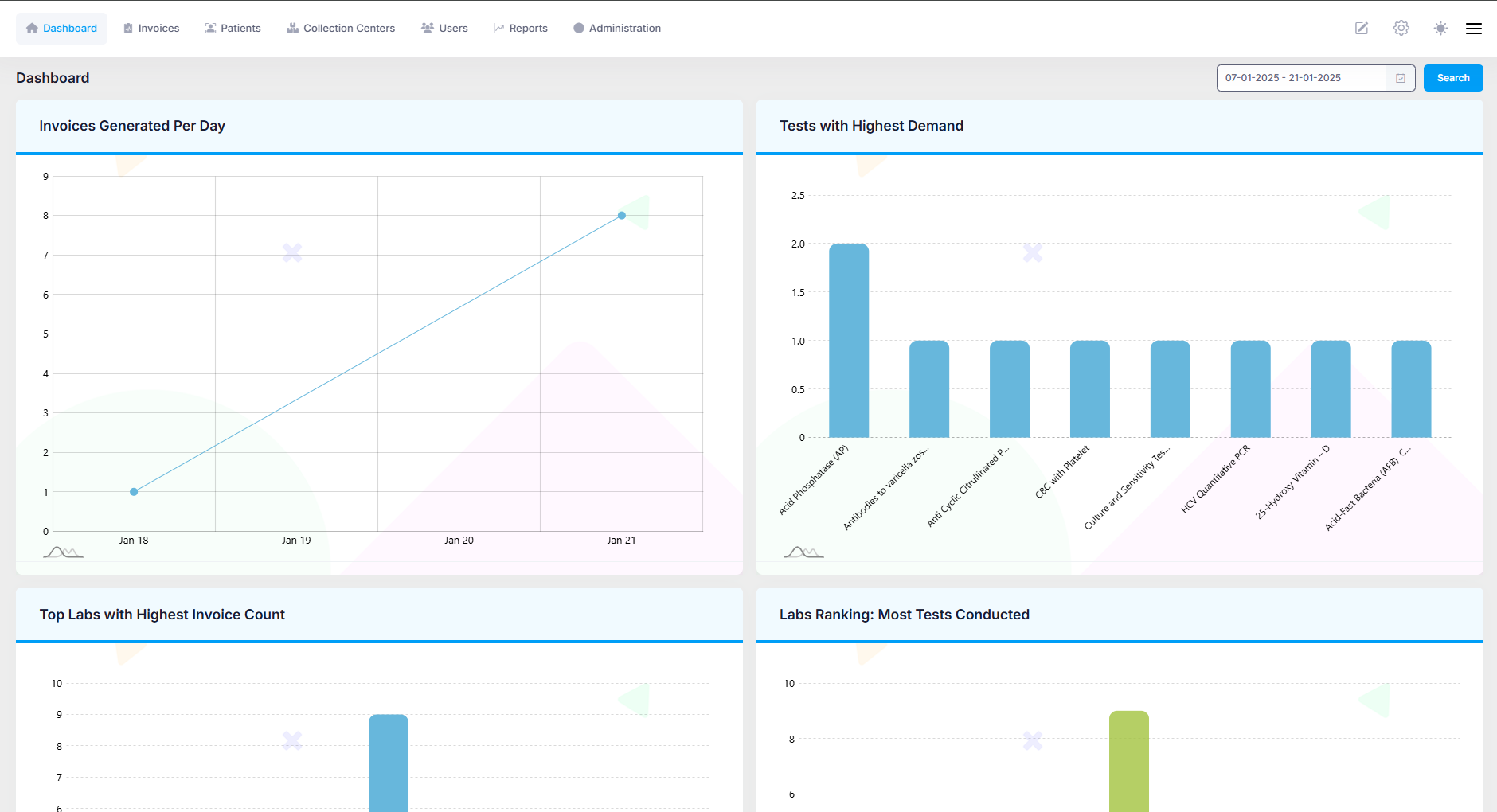
Task: Open the date range calendar picker
Action: 1401,78
